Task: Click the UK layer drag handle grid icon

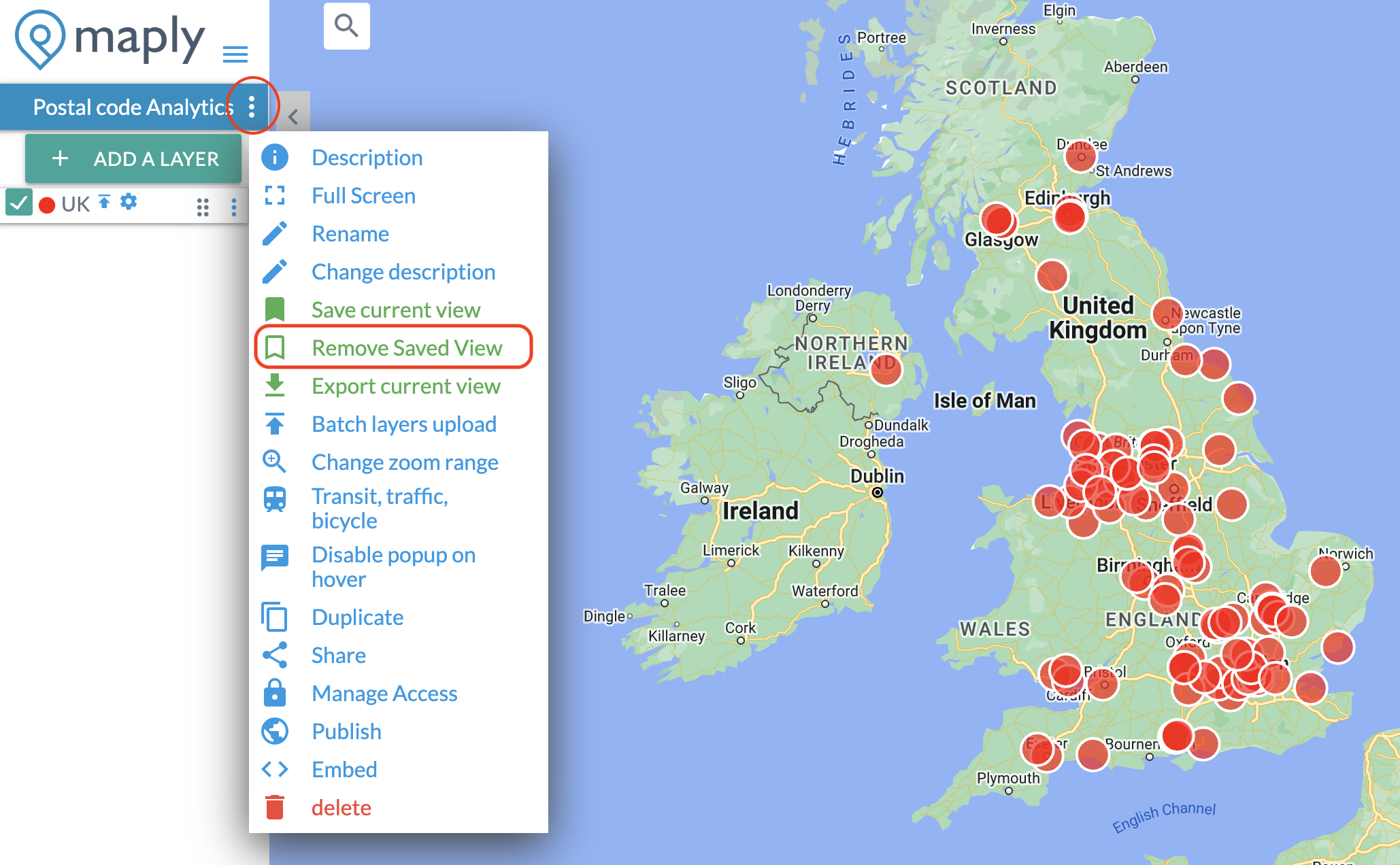Action: (x=202, y=207)
